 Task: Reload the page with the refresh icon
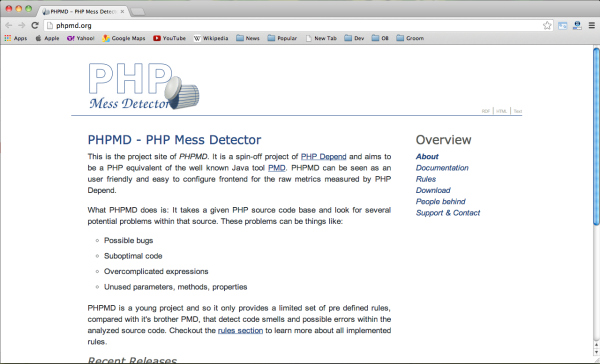pos(35,25)
